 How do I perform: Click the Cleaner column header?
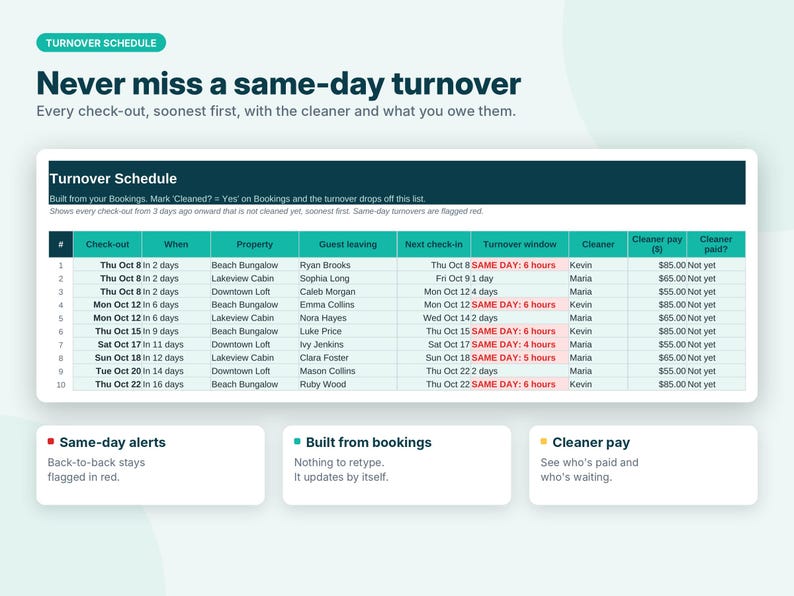pyautogui.click(x=598, y=244)
